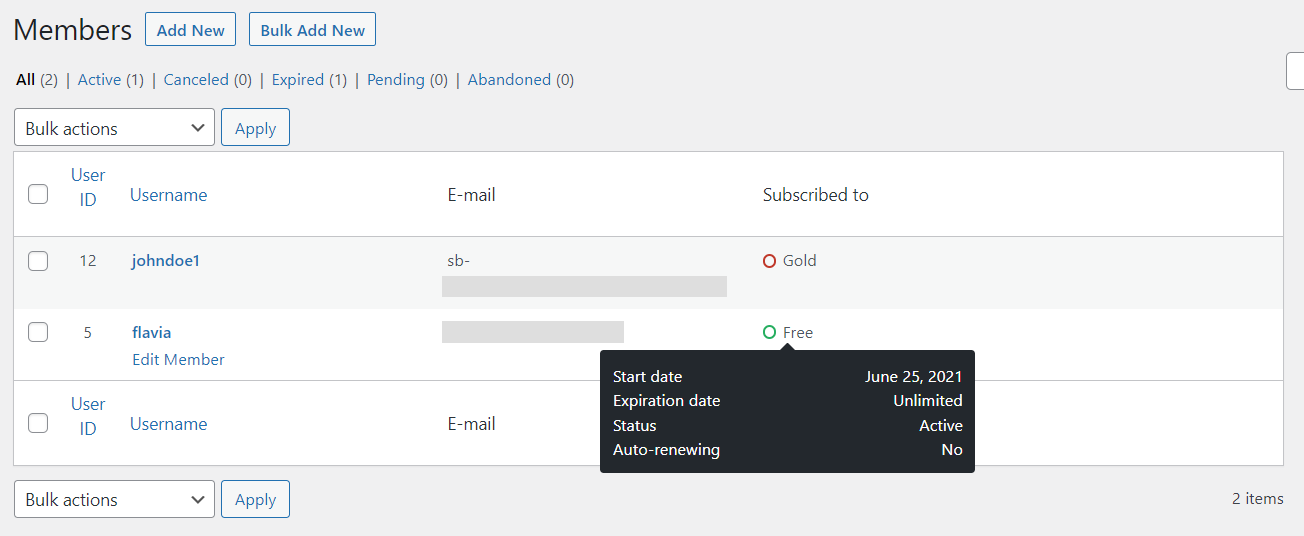The height and width of the screenshot is (536, 1304).
Task: Click the green status circle beside Free
Action: click(769, 332)
